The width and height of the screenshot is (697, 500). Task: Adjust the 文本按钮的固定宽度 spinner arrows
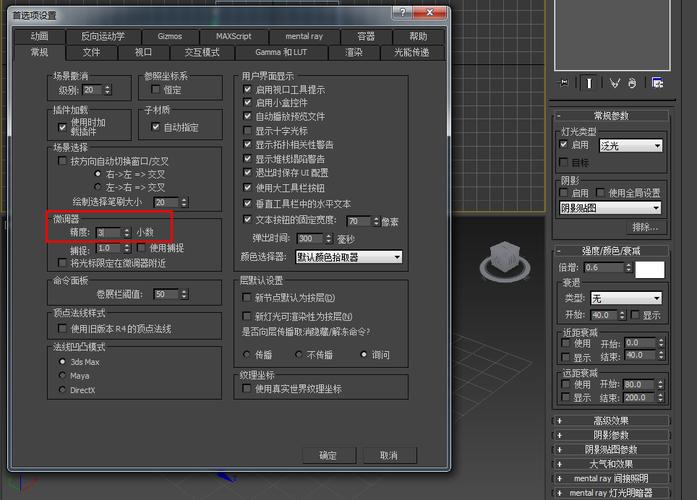[377, 221]
